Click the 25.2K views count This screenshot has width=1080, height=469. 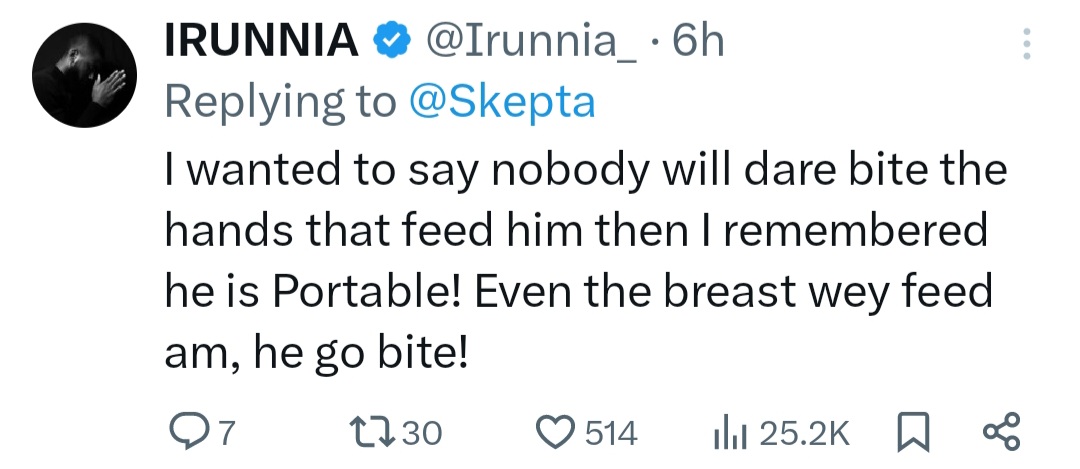[x=804, y=433]
